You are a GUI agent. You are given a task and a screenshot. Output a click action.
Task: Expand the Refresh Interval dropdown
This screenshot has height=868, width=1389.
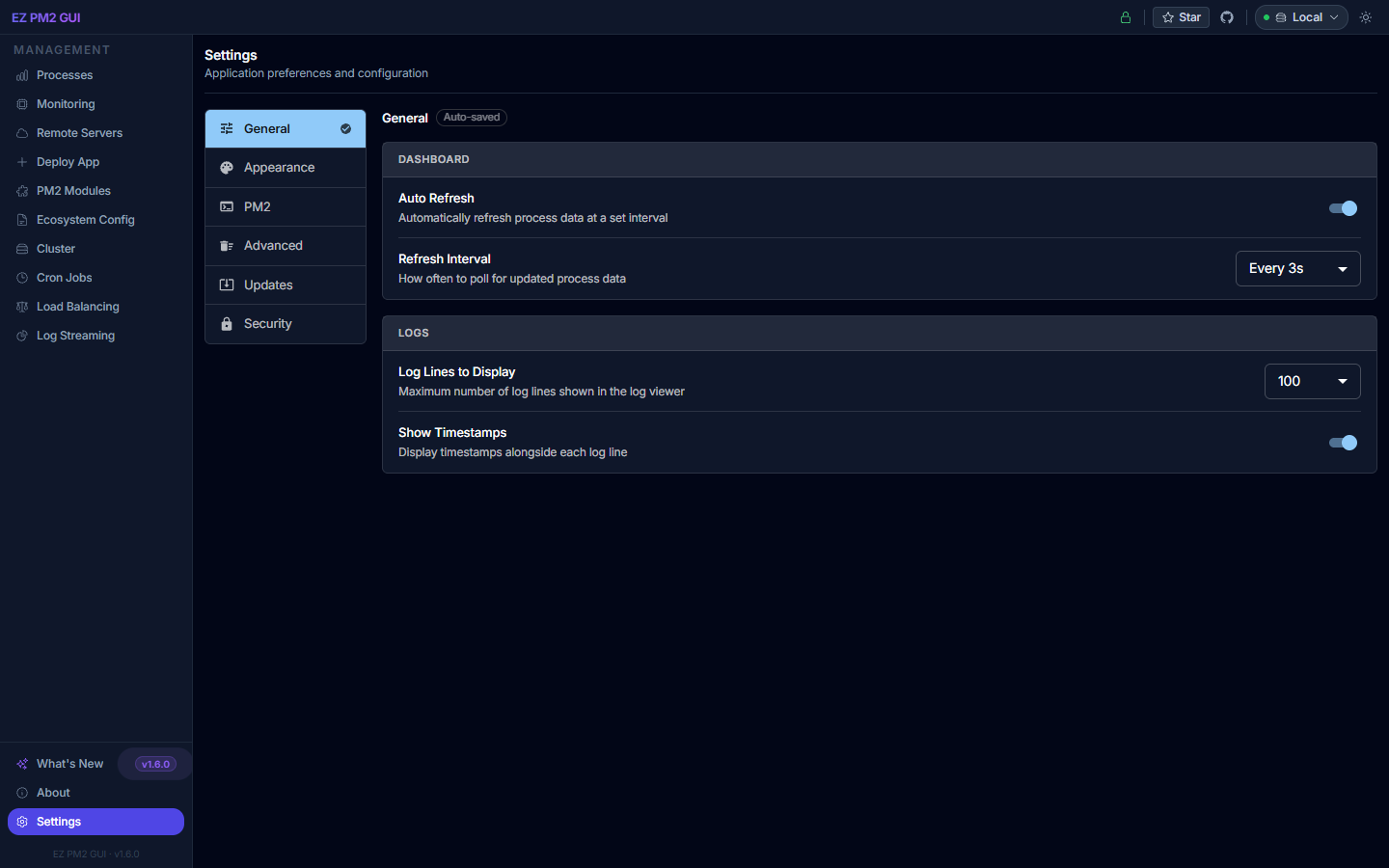(x=1297, y=269)
